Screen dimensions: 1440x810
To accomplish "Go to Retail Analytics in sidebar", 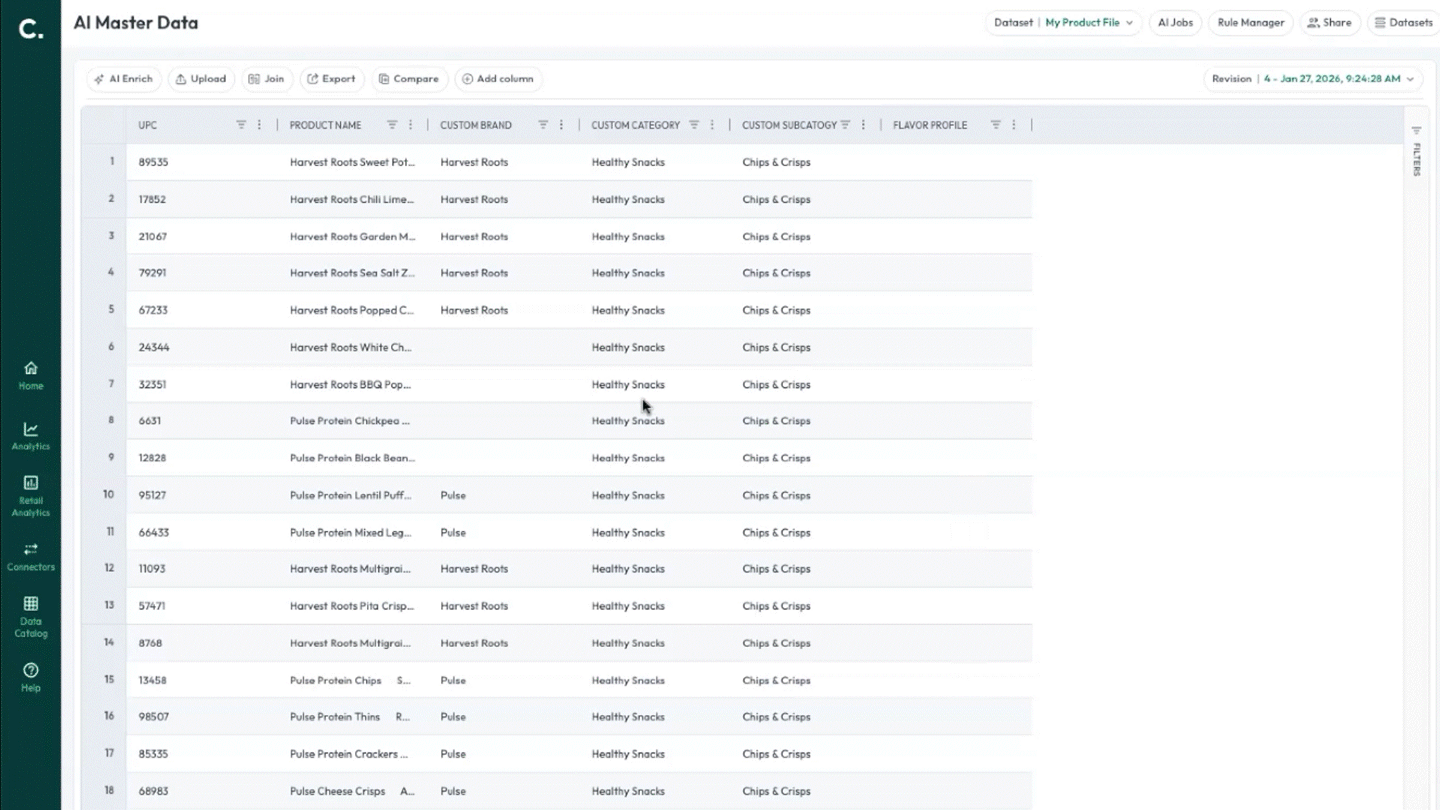I will pos(30,496).
